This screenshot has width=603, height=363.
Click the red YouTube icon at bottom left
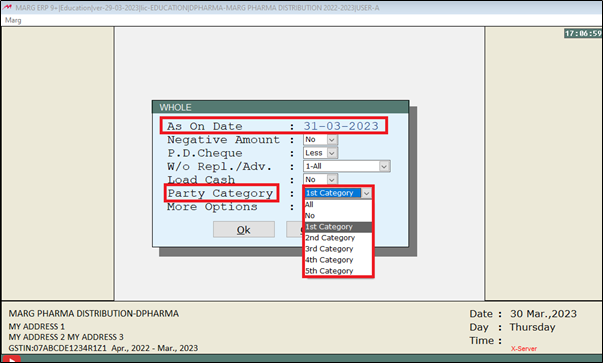pos(12,360)
